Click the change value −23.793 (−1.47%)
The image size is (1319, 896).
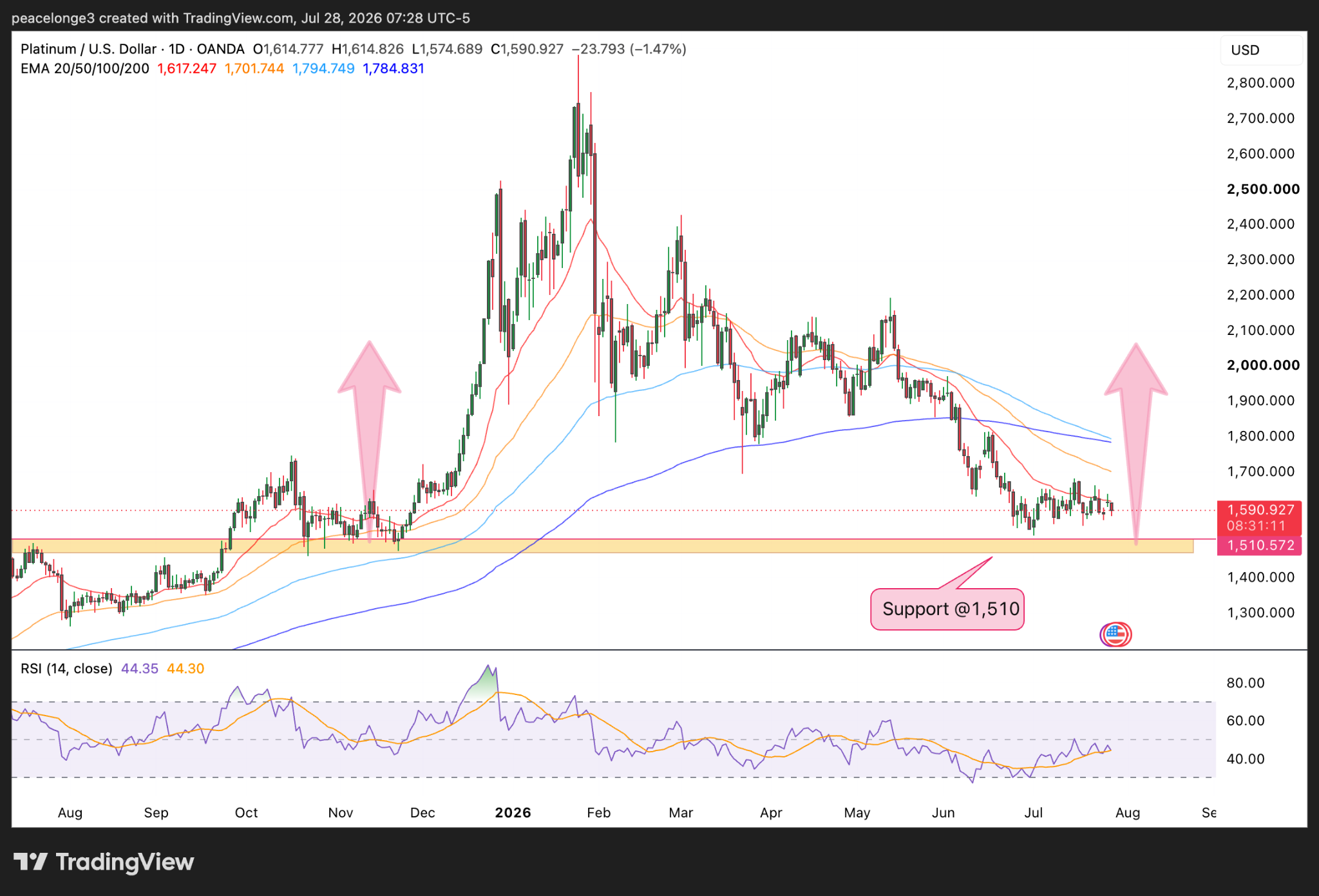tap(629, 49)
